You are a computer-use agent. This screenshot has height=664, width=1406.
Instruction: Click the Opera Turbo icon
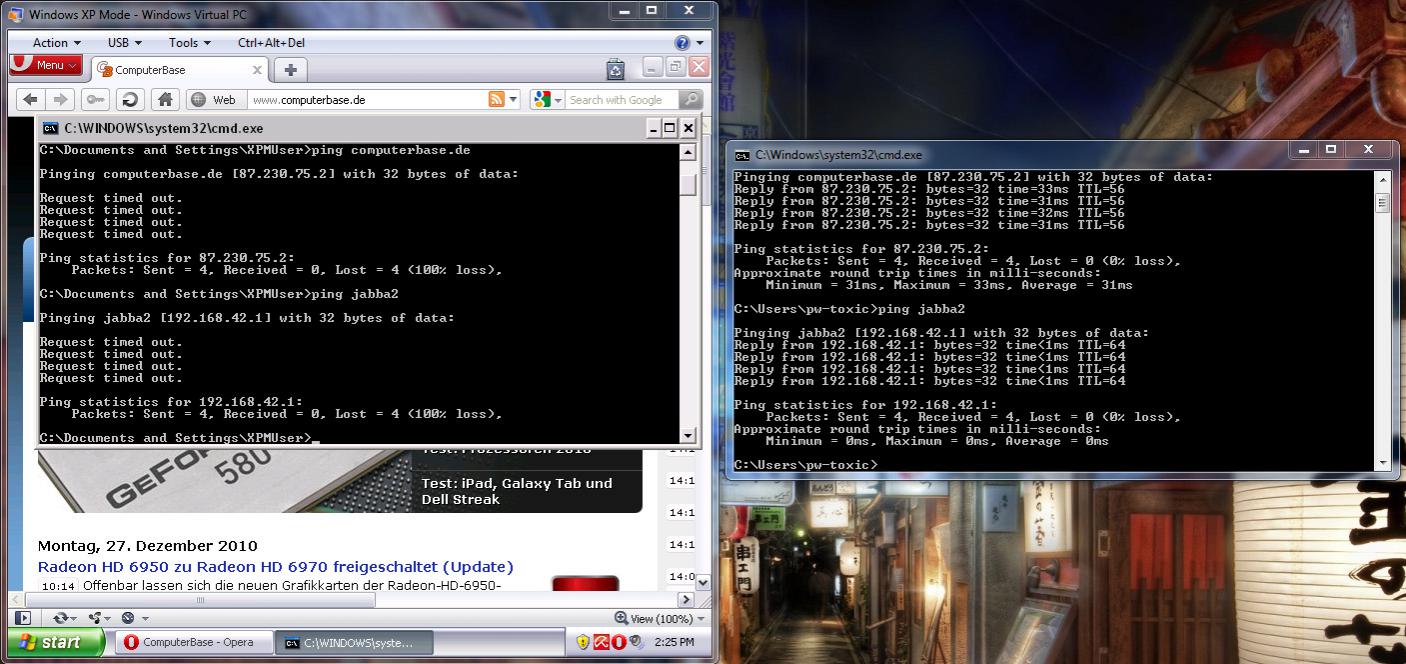click(128, 618)
